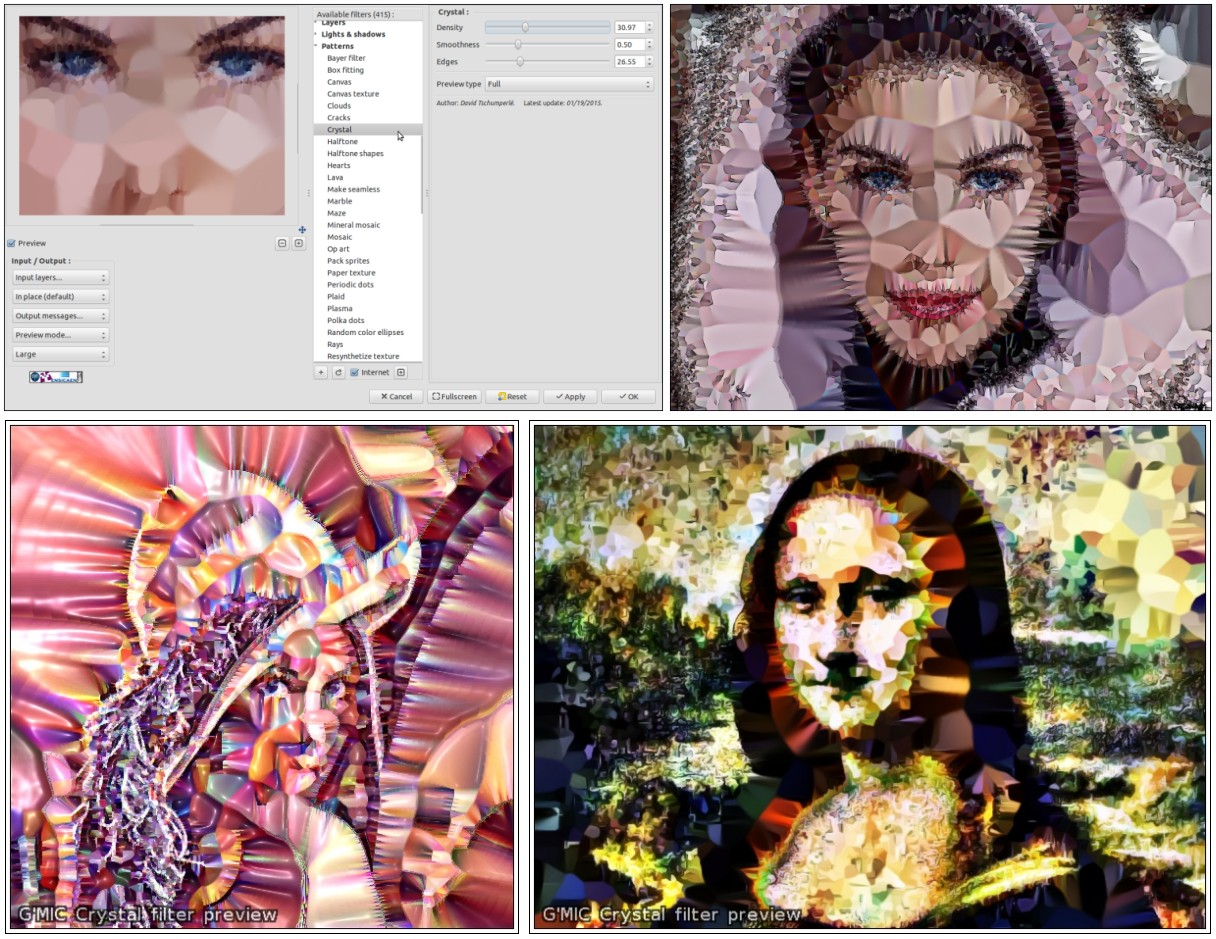Click the expand/collapse icon beside Internet checkbox
This screenshot has height=939, width=1216.
coord(401,372)
